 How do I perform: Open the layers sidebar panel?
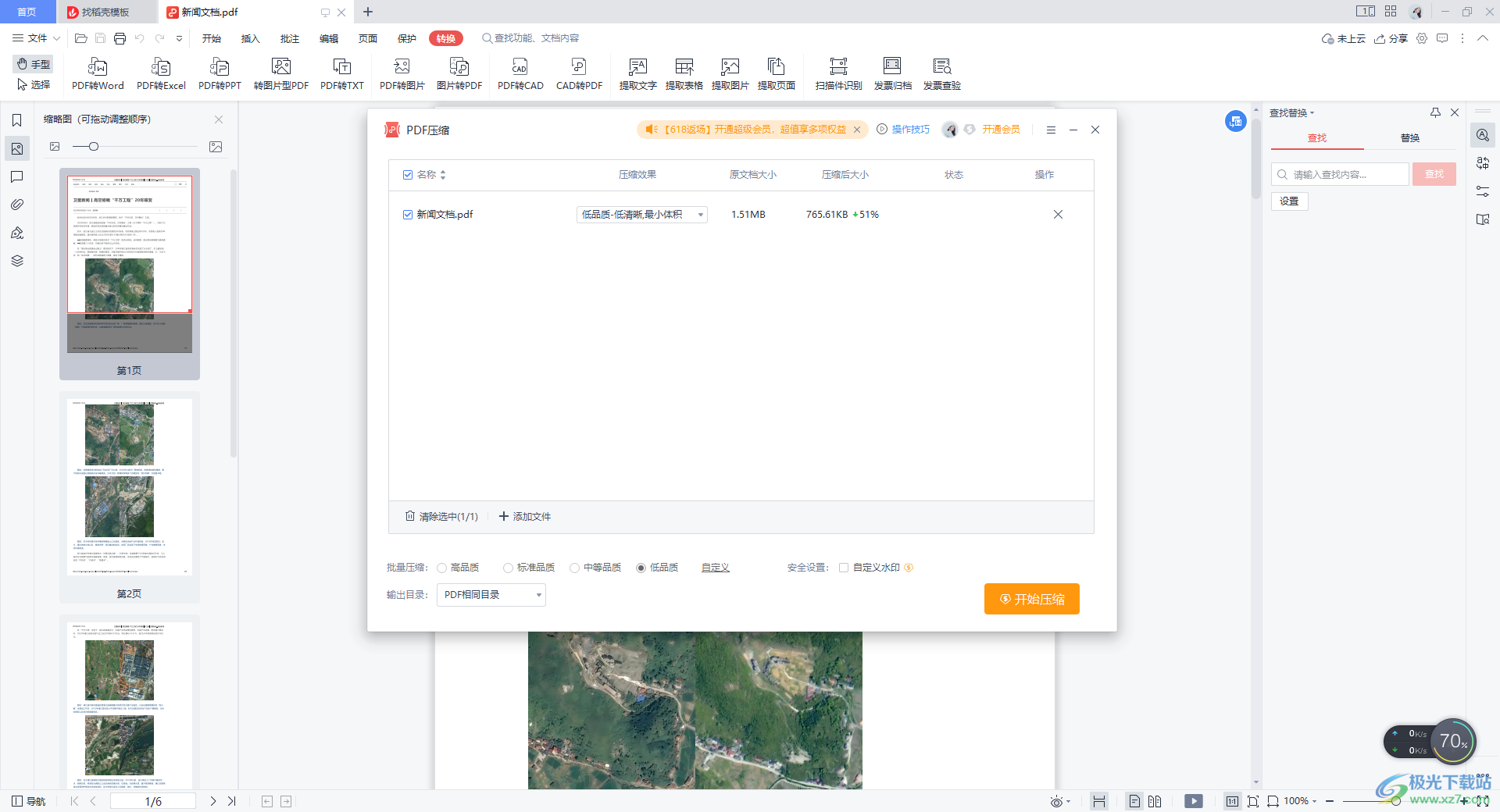point(16,261)
